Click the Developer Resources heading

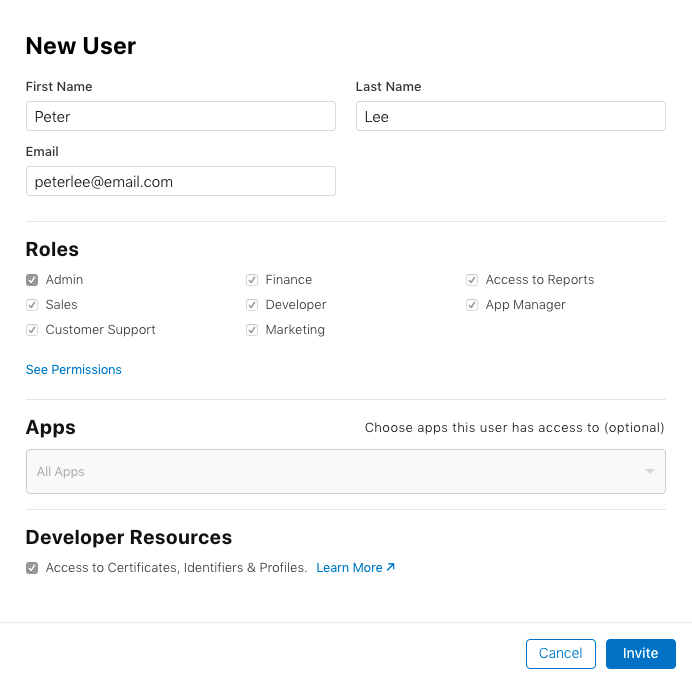[x=129, y=537]
